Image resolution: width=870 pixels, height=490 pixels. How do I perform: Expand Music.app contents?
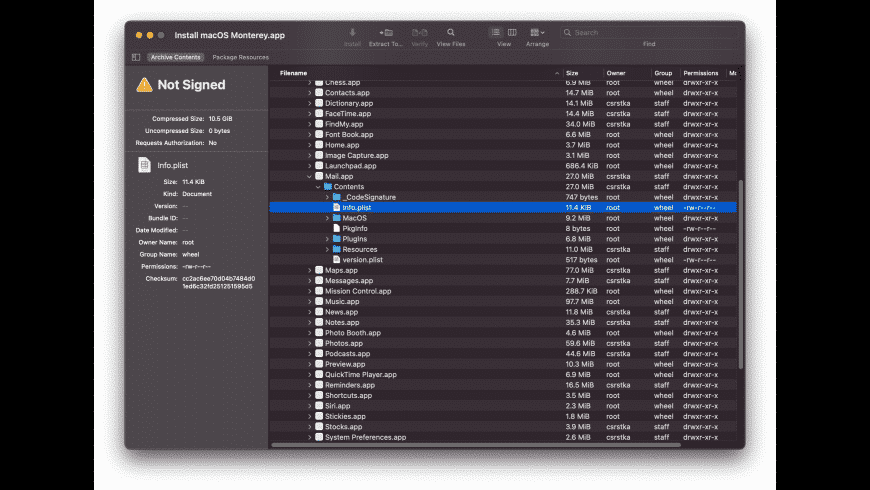310,302
